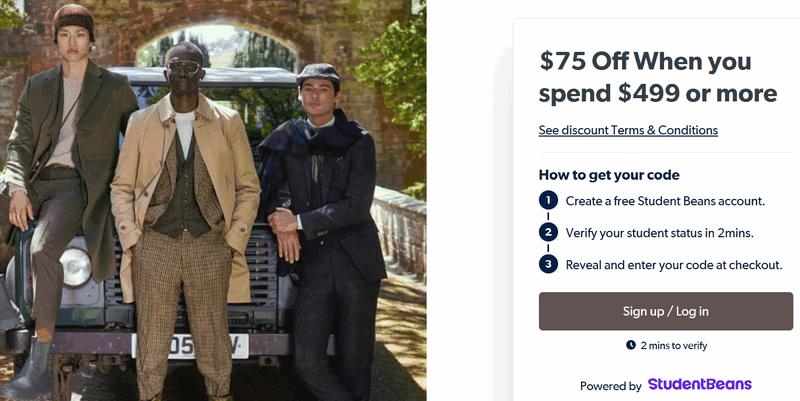Click Reveal and enter your code text
The height and width of the screenshot is (401, 800).
click(x=673, y=265)
